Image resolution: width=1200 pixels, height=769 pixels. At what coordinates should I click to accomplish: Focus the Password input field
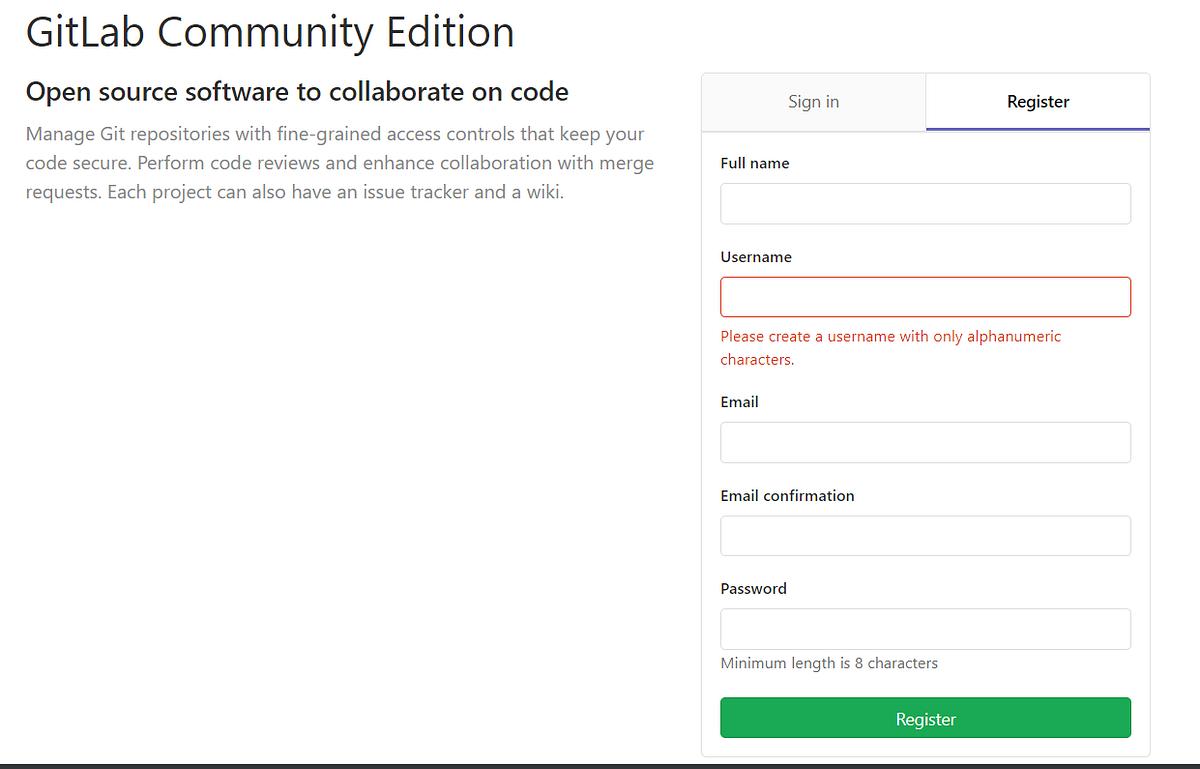pos(925,629)
